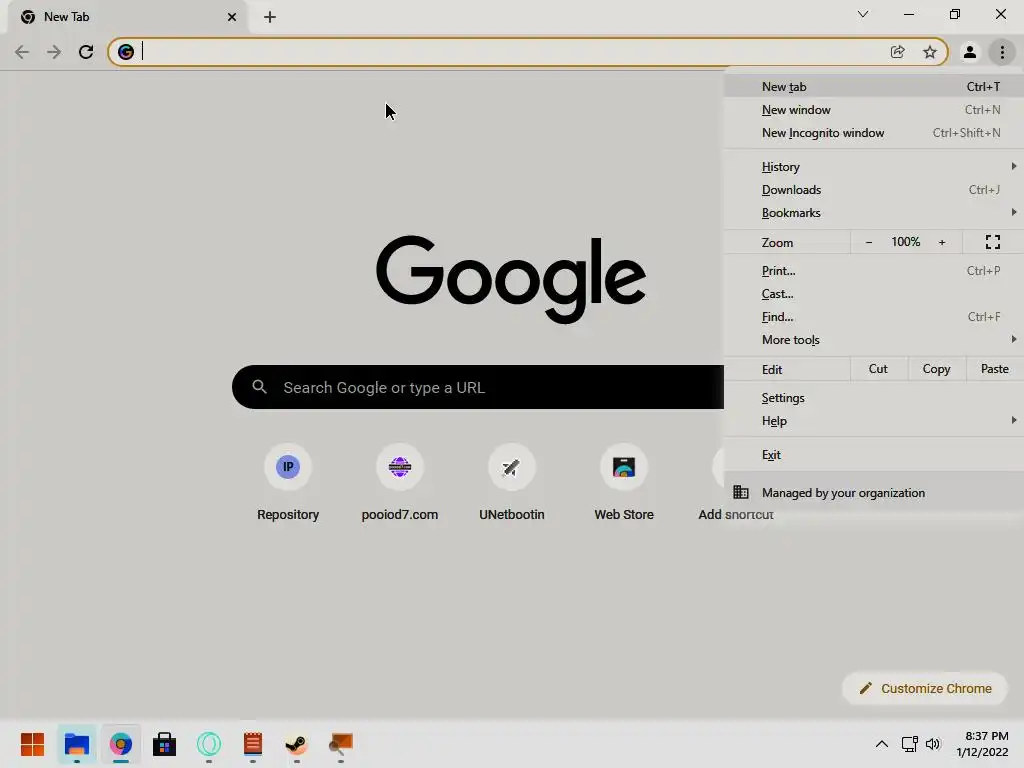1024x768 pixels.
Task: Open File Explorer from the taskbar
Action: (x=76, y=744)
